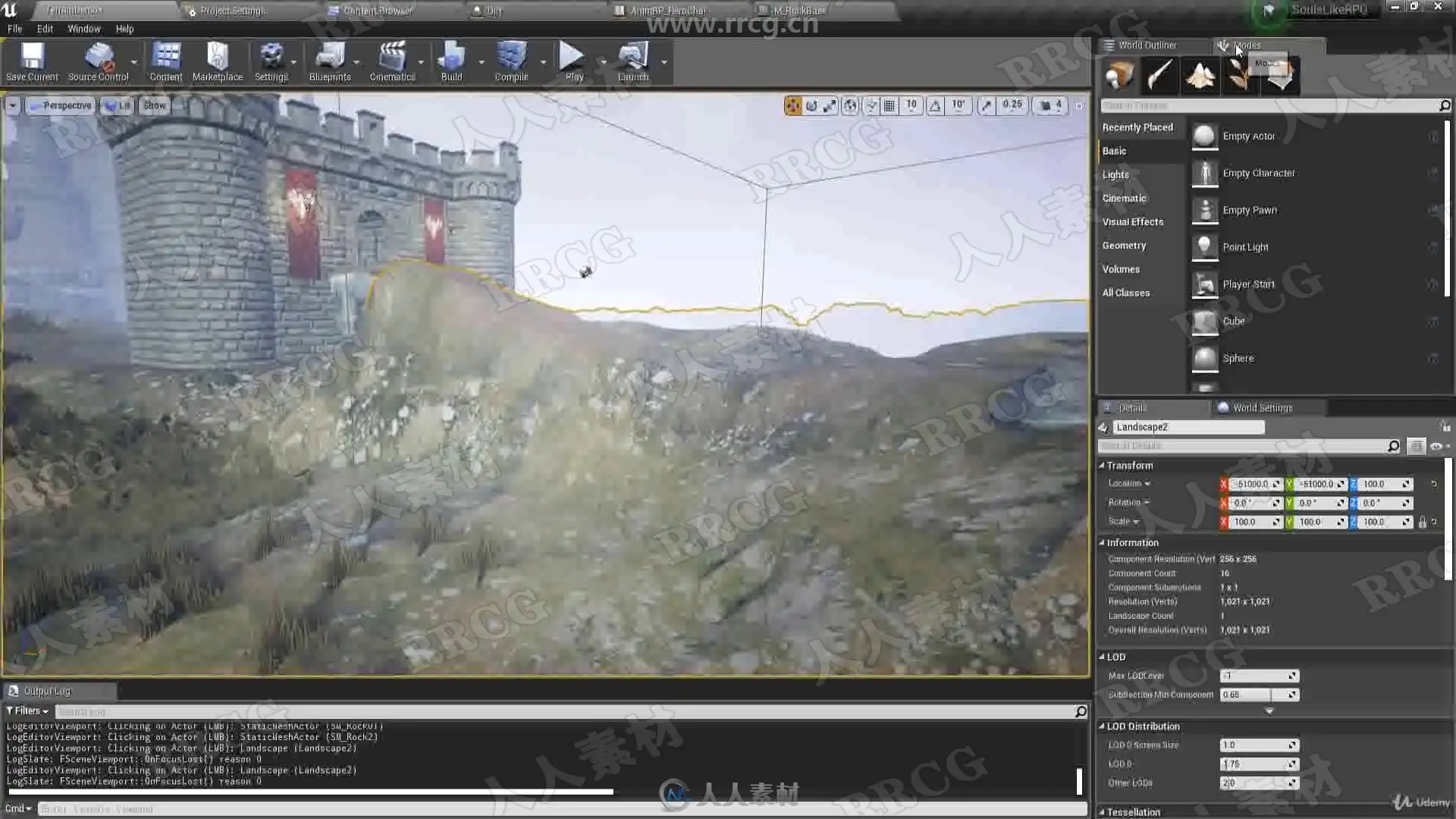This screenshot has height=819, width=1456.
Task: Open the Marketplace from the toolbar
Action: point(217,61)
